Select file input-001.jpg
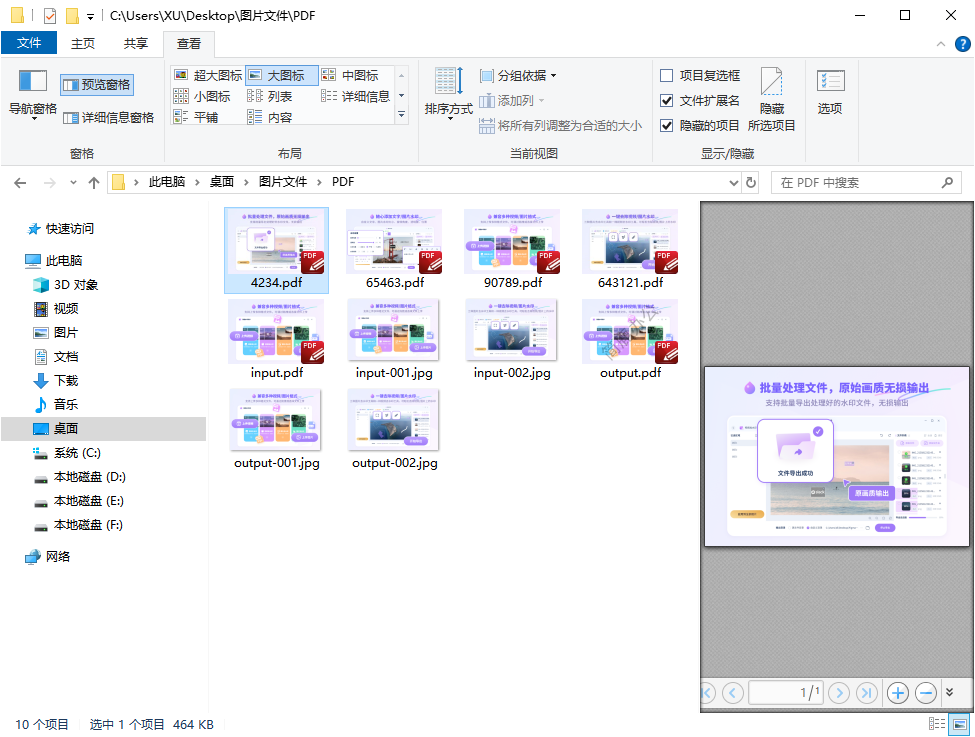 [x=394, y=340]
